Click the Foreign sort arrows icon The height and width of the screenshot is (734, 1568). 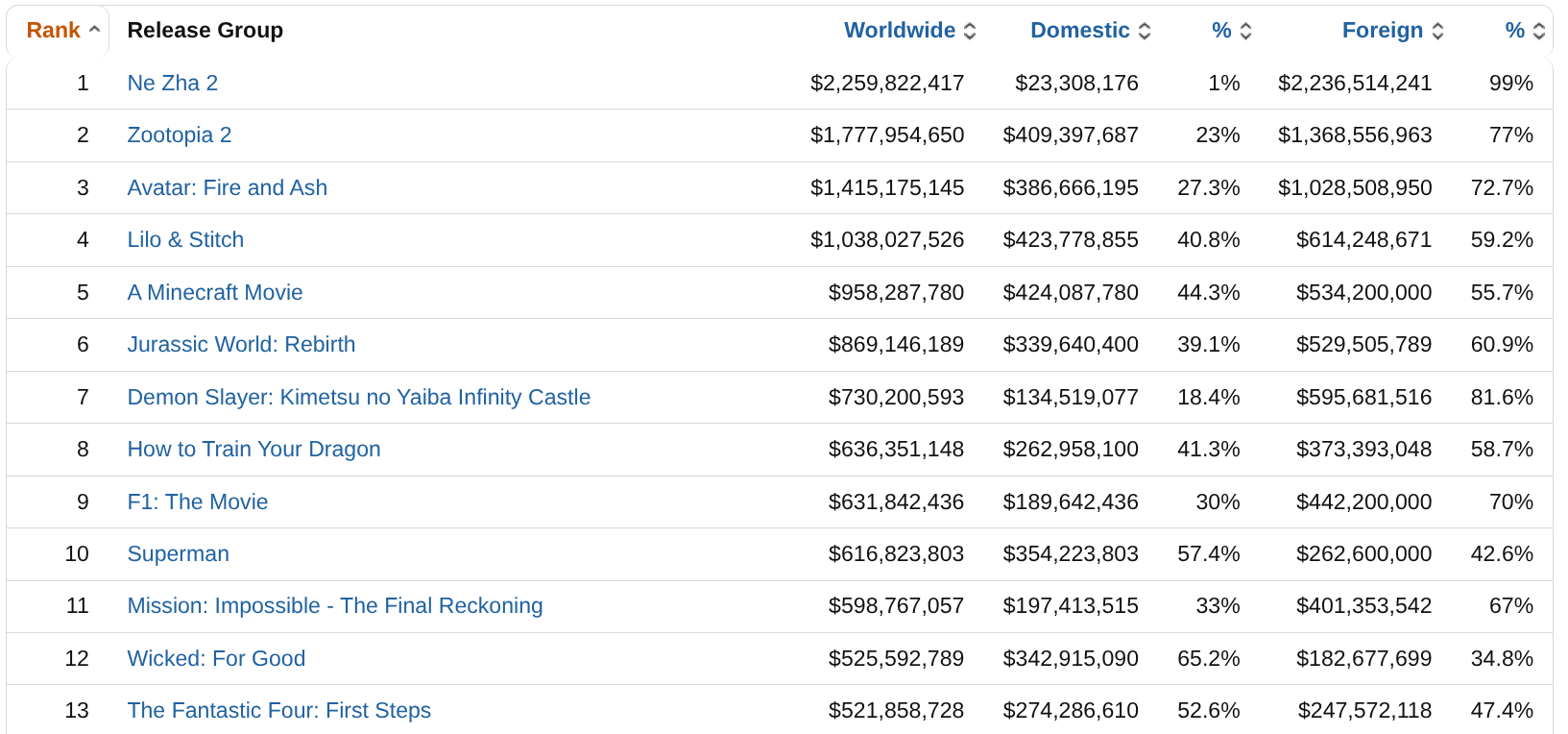(1437, 31)
